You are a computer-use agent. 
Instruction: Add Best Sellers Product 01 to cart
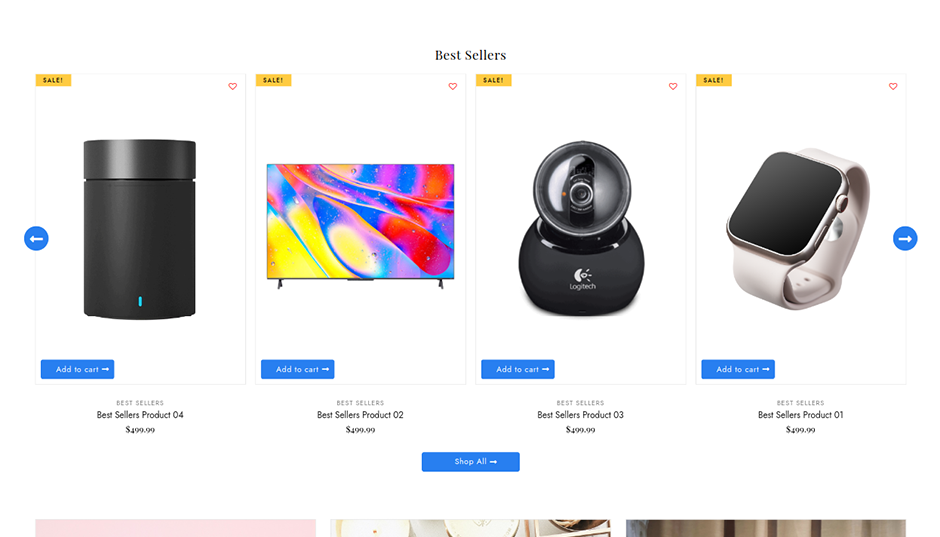click(738, 369)
